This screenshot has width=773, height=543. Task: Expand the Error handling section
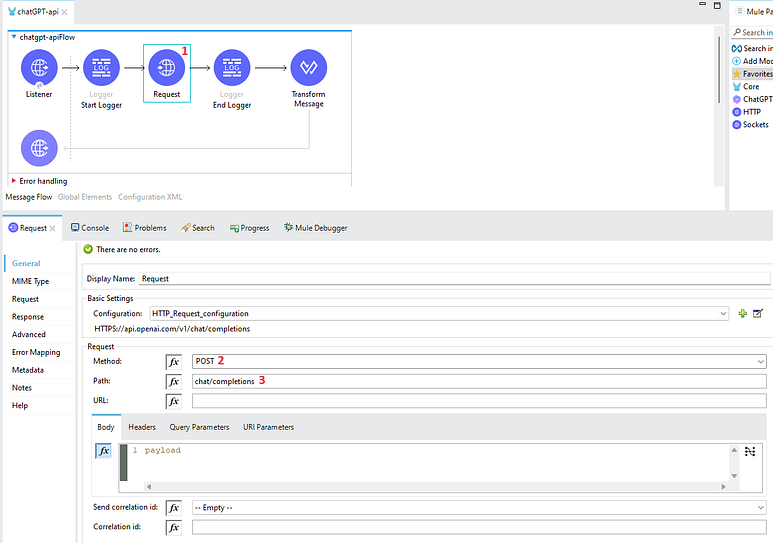point(14,181)
